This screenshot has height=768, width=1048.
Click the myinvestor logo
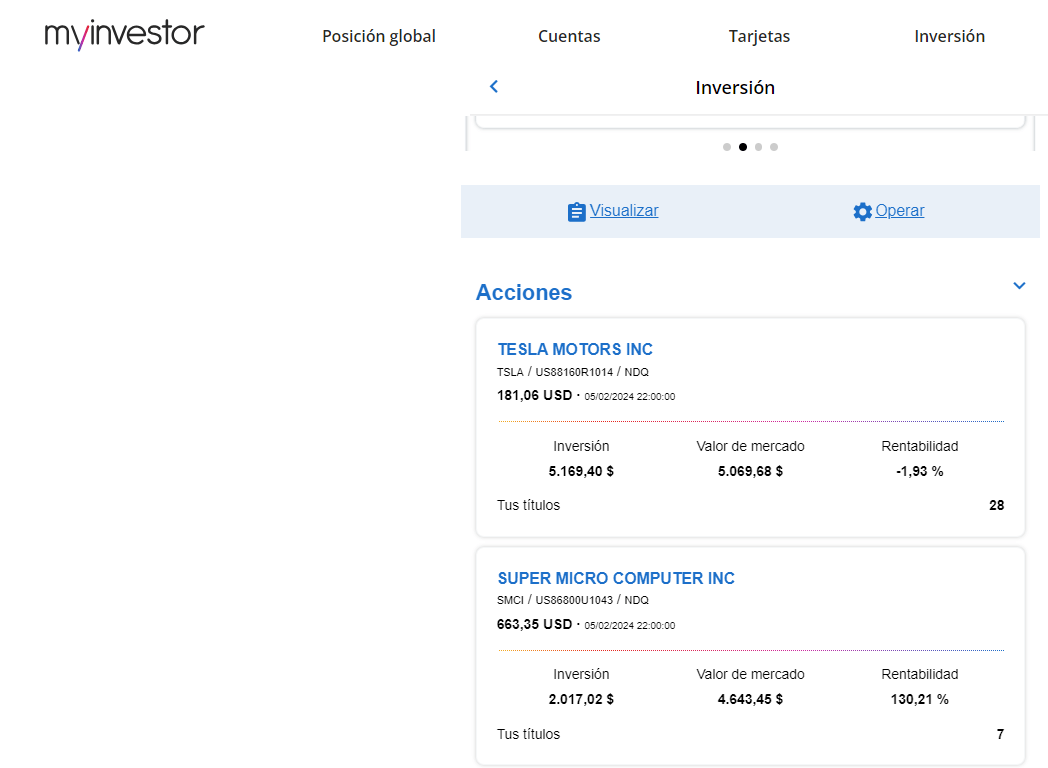[x=124, y=35]
